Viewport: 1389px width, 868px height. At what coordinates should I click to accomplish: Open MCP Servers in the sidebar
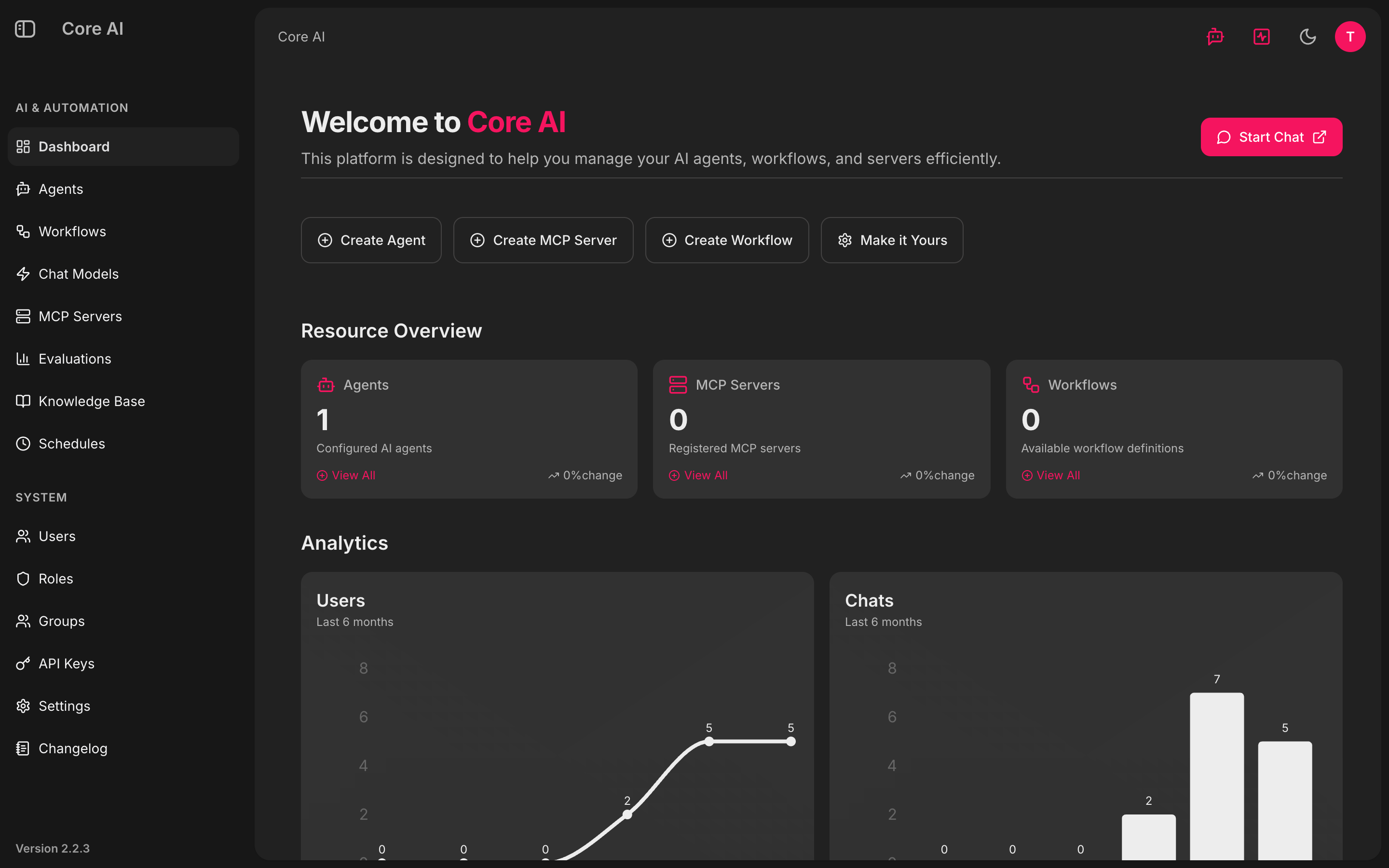point(123,316)
